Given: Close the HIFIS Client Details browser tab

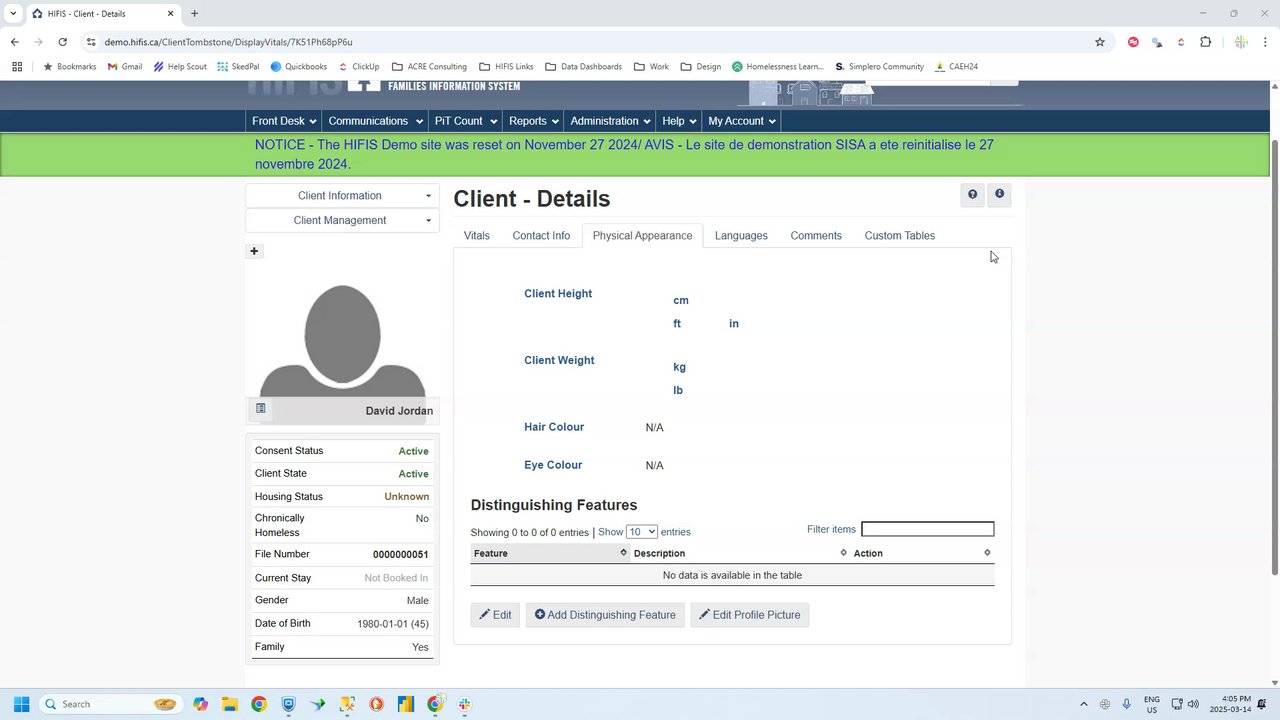Looking at the screenshot, I should (x=170, y=14).
